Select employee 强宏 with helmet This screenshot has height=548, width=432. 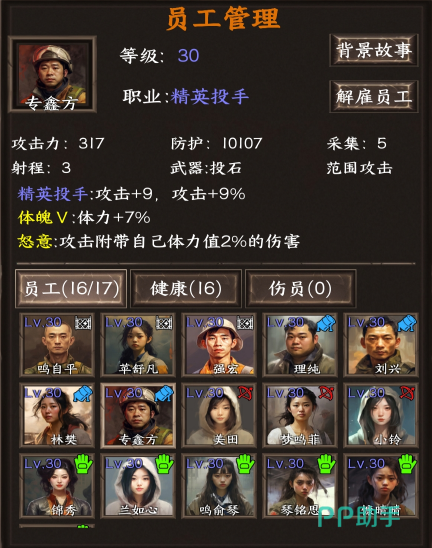[219, 345]
